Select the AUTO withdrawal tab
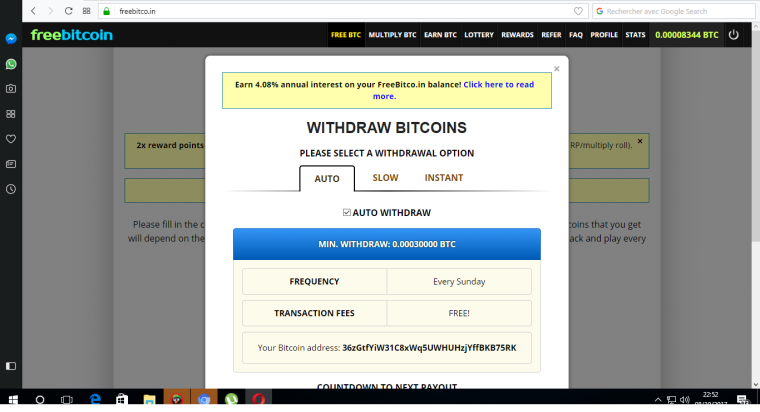Screen dimensions: 760x412 [x=327, y=179]
